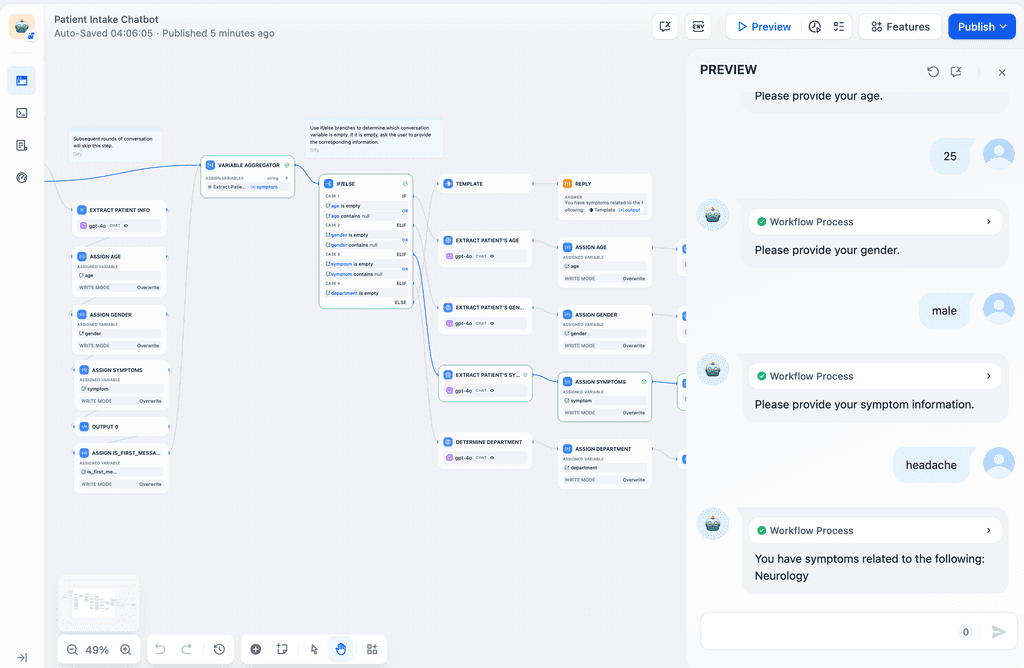The height and width of the screenshot is (668, 1024).
Task: Click the plus icon to add a block
Action: point(255,649)
